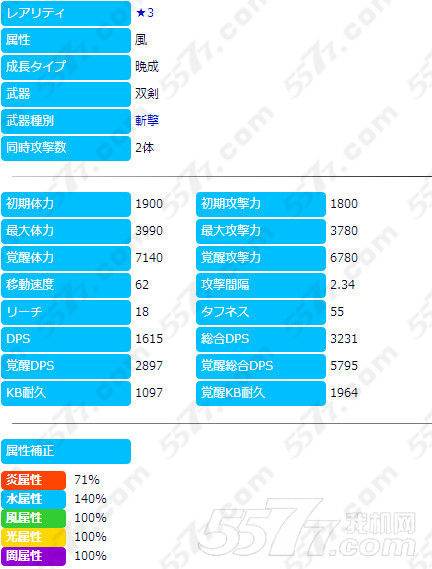Select the yellow 光属性 badge
432x569 pixels.
pyautogui.click(x=33, y=537)
